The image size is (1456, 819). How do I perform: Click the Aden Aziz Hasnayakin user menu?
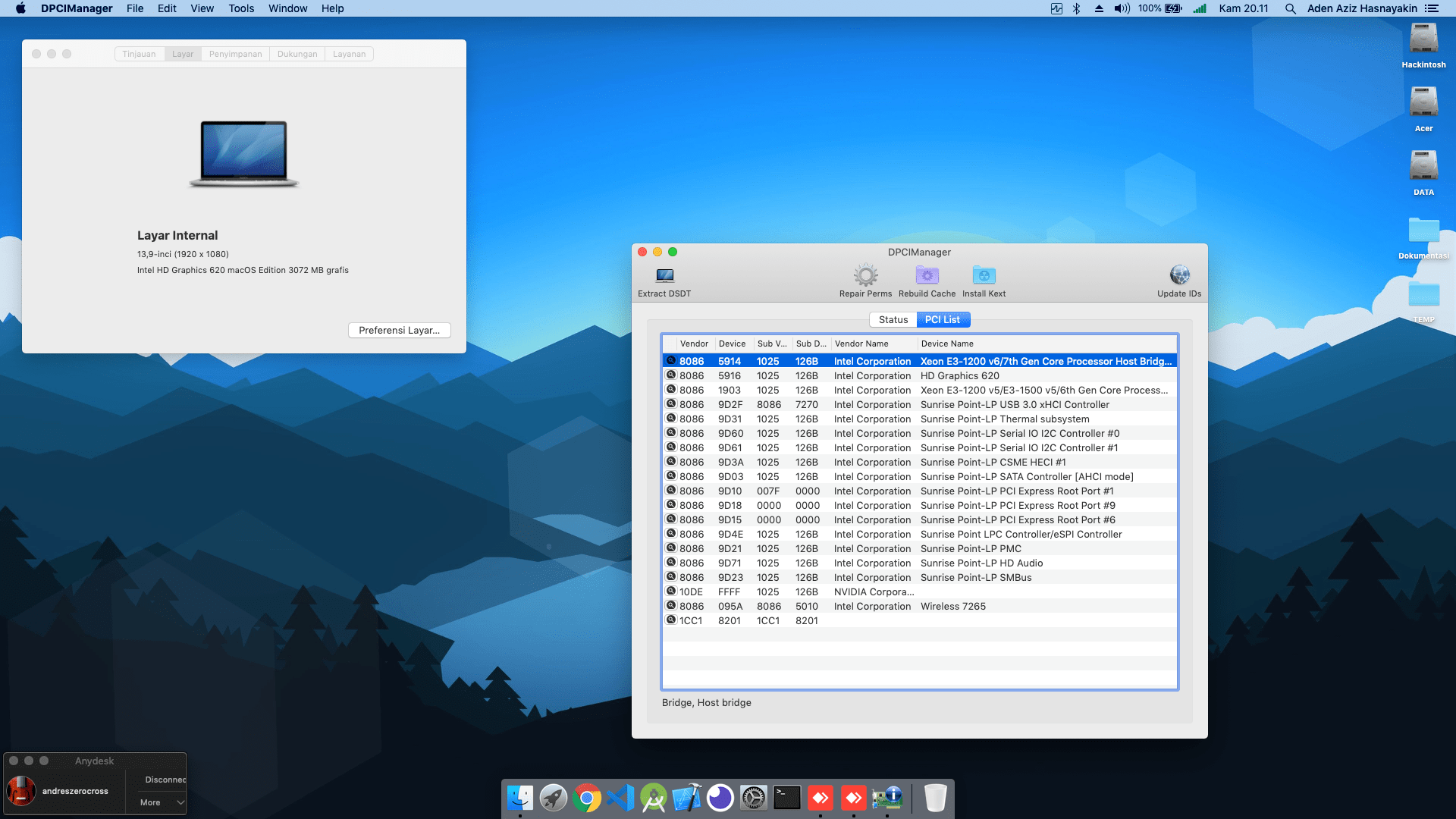coord(1362,8)
